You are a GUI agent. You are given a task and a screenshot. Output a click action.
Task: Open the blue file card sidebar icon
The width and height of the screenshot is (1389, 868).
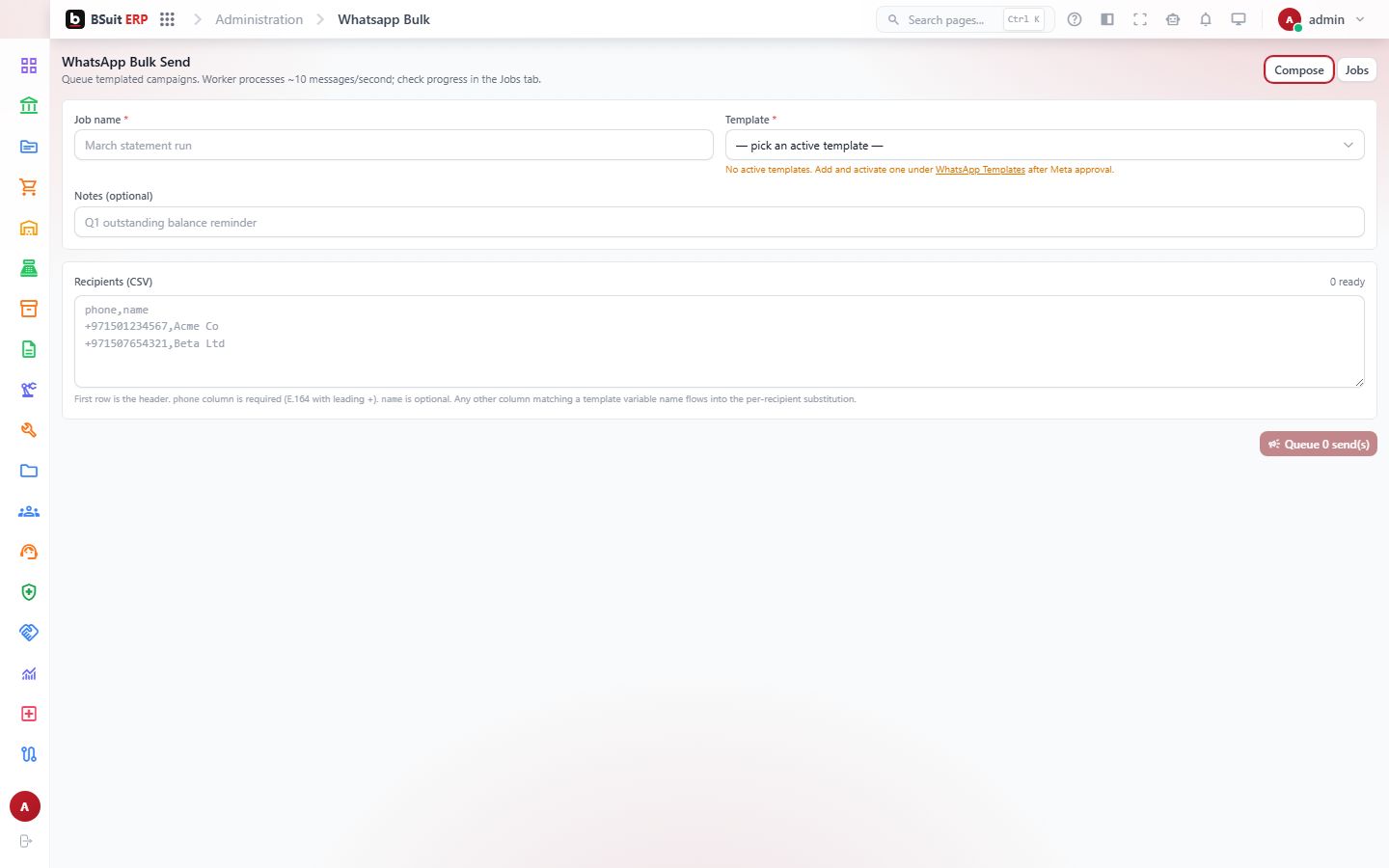29,147
